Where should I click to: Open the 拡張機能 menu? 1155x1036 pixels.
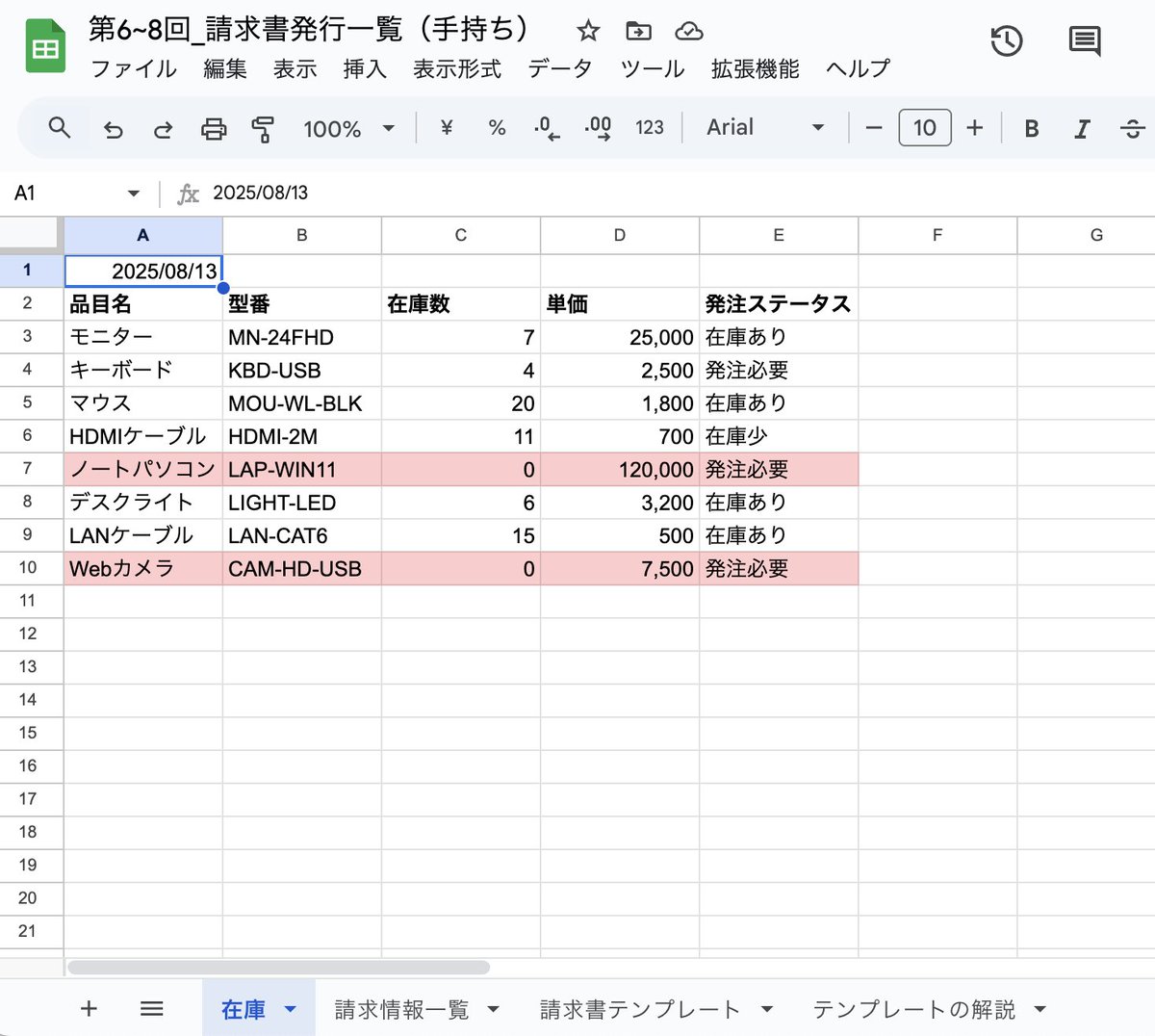pyautogui.click(x=756, y=69)
